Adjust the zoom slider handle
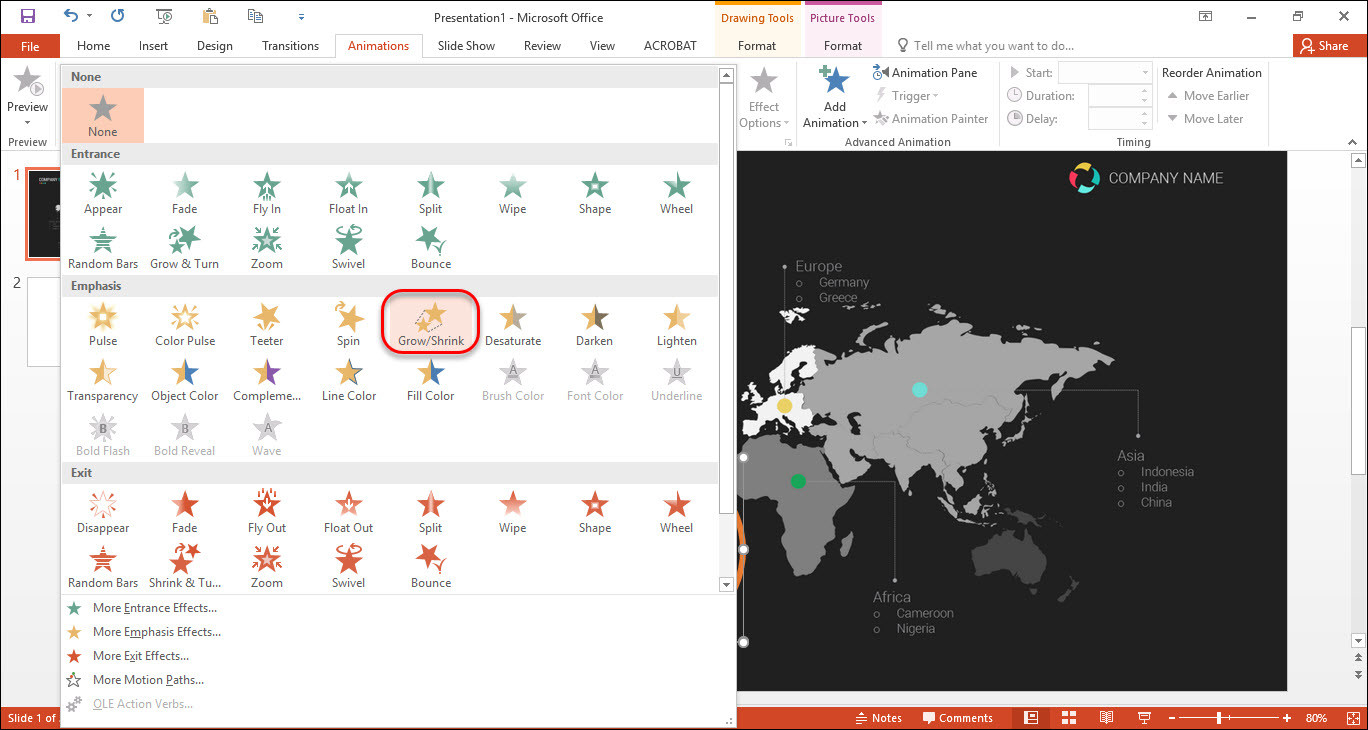 click(1219, 718)
